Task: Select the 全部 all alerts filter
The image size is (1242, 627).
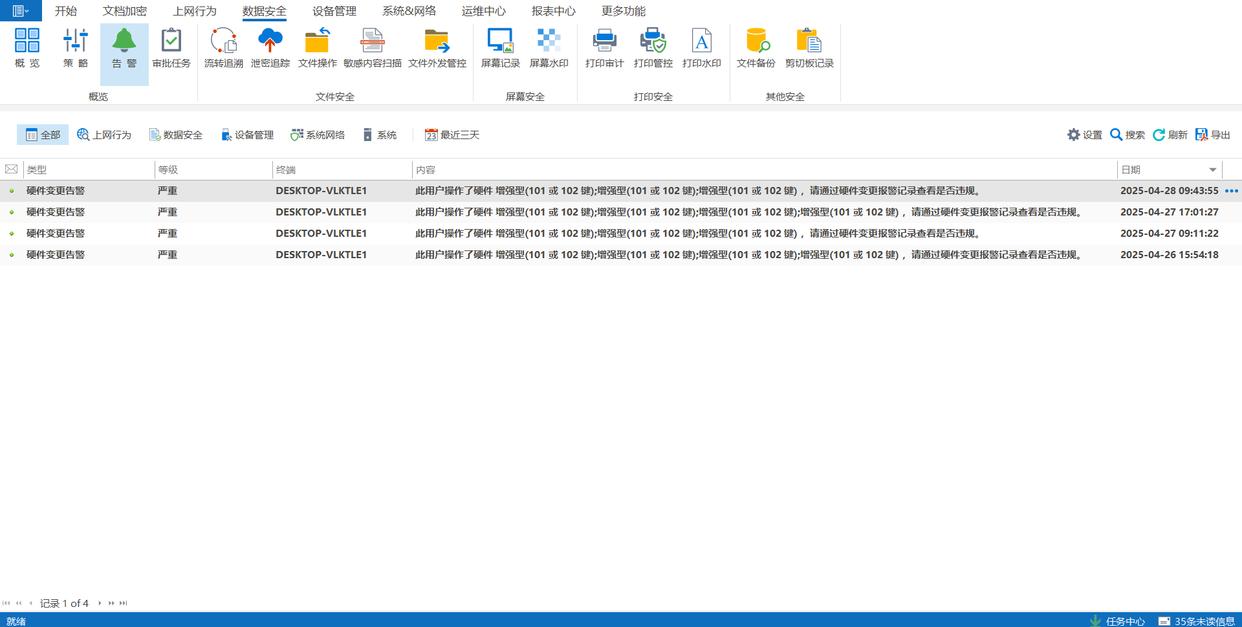Action: coord(43,135)
